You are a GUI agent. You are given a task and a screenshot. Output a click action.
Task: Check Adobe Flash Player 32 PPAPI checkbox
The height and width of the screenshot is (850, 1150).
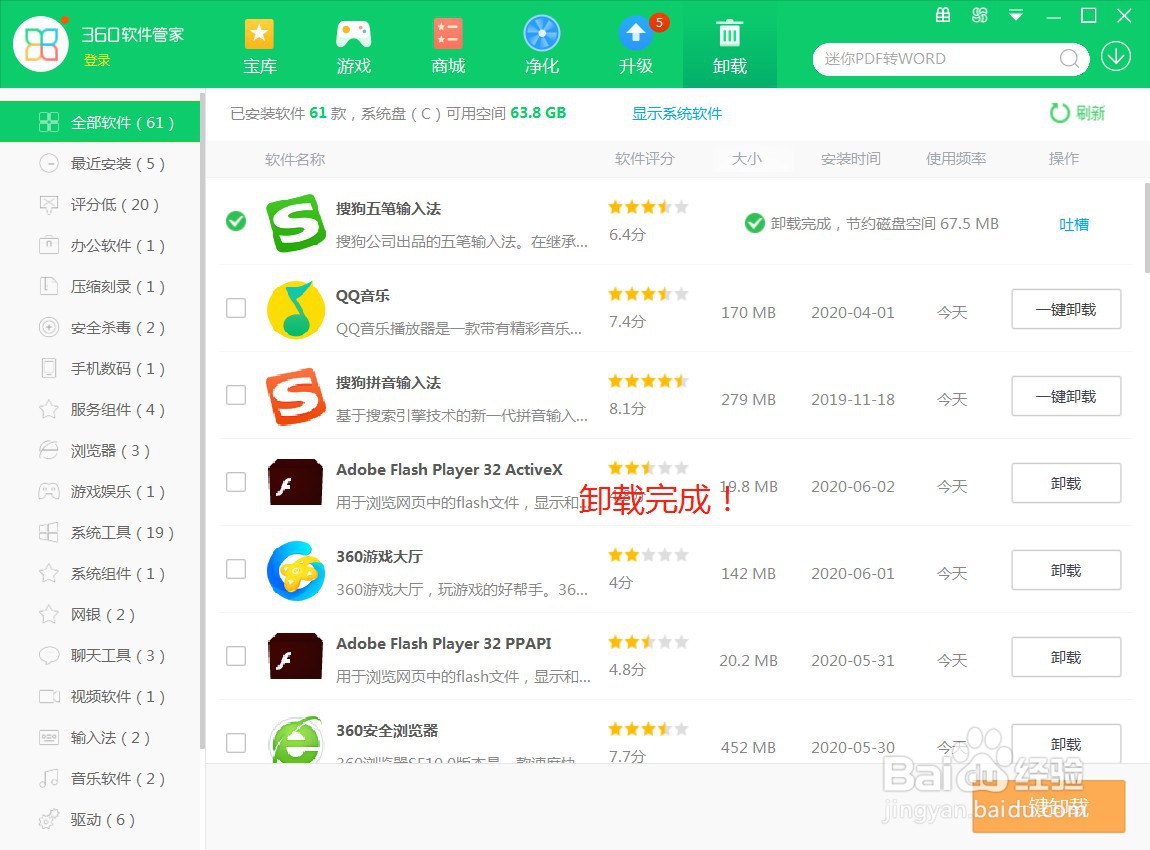pyautogui.click(x=236, y=656)
